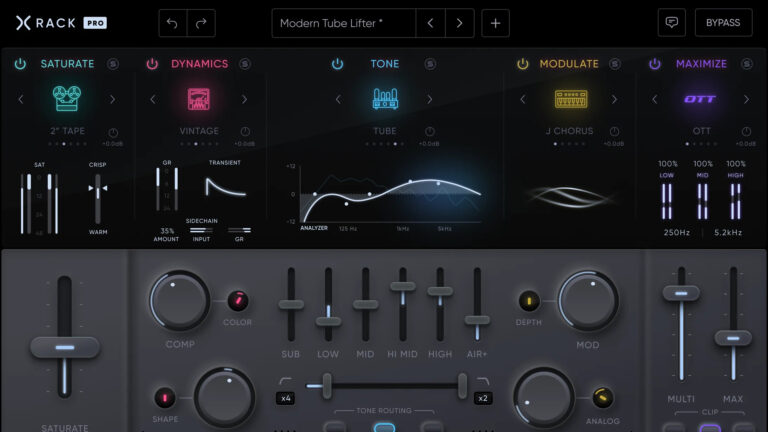The image size is (768, 432).
Task: Click the COMP knob
Action: [180, 301]
